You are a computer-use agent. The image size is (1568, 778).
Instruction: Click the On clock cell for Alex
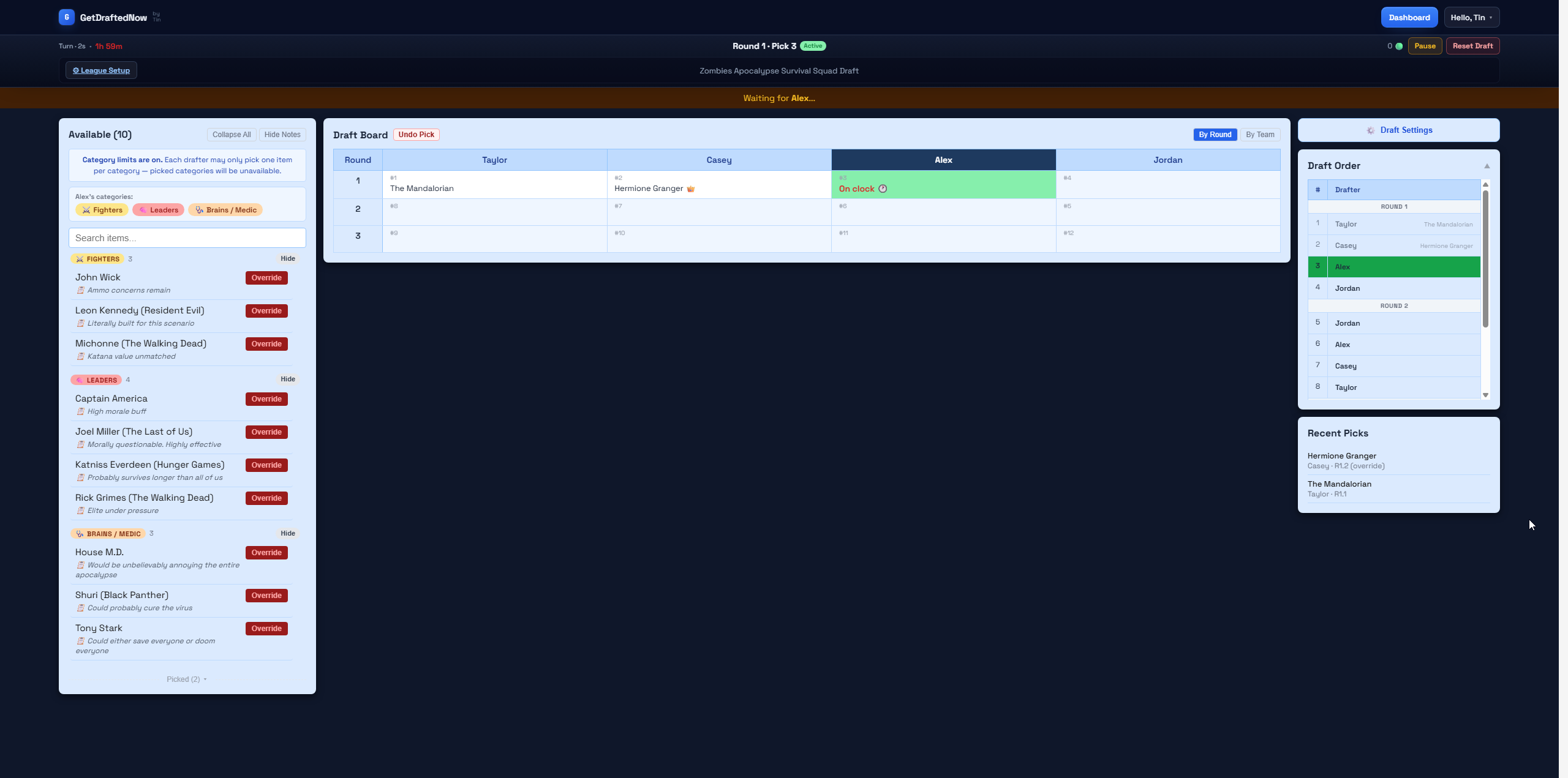tap(943, 184)
